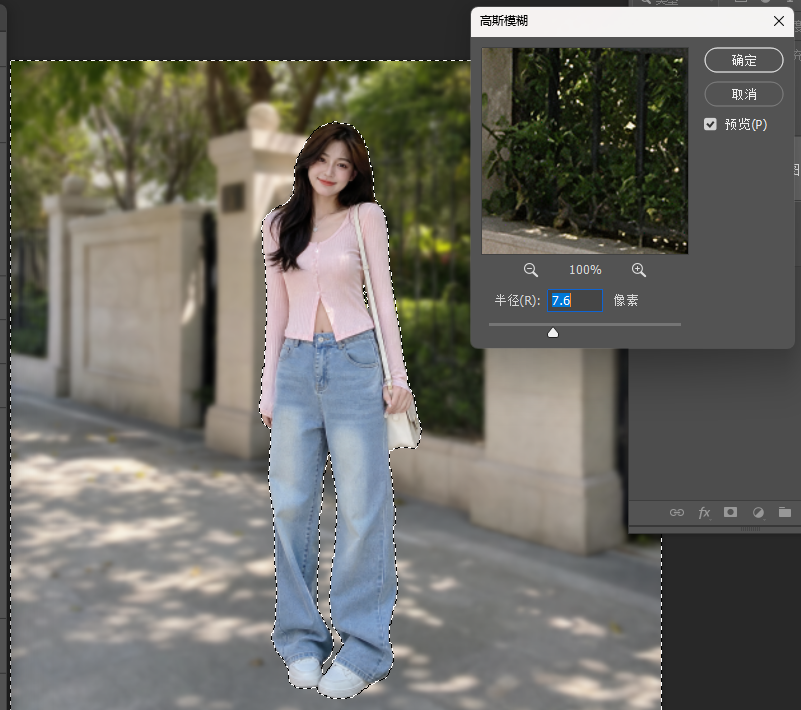The image size is (801, 710).
Task: Click the 高斯模糊 dialog title
Action: 504,21
